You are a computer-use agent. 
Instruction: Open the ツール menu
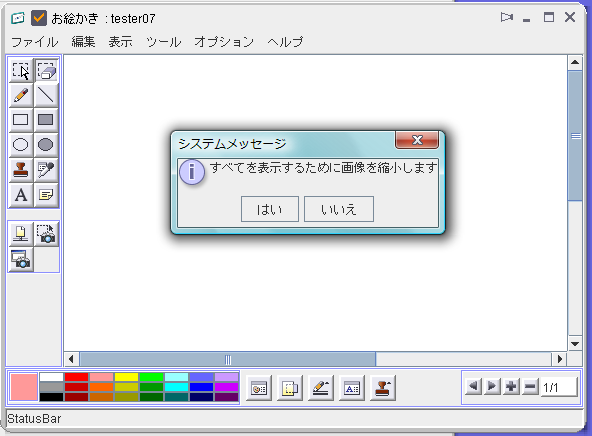[x=163, y=42]
